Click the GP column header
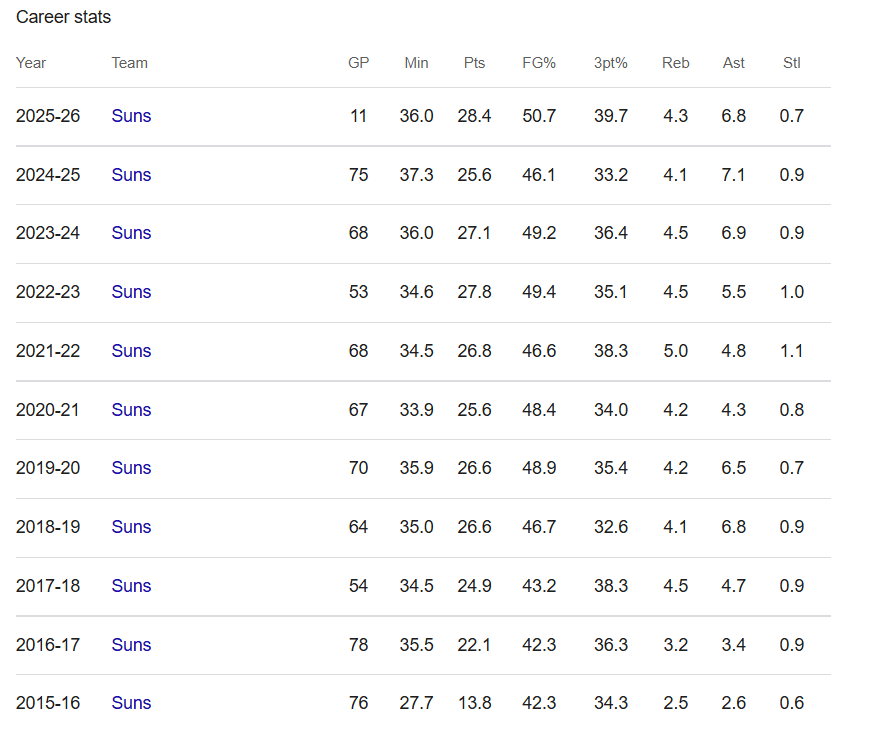 coord(358,63)
